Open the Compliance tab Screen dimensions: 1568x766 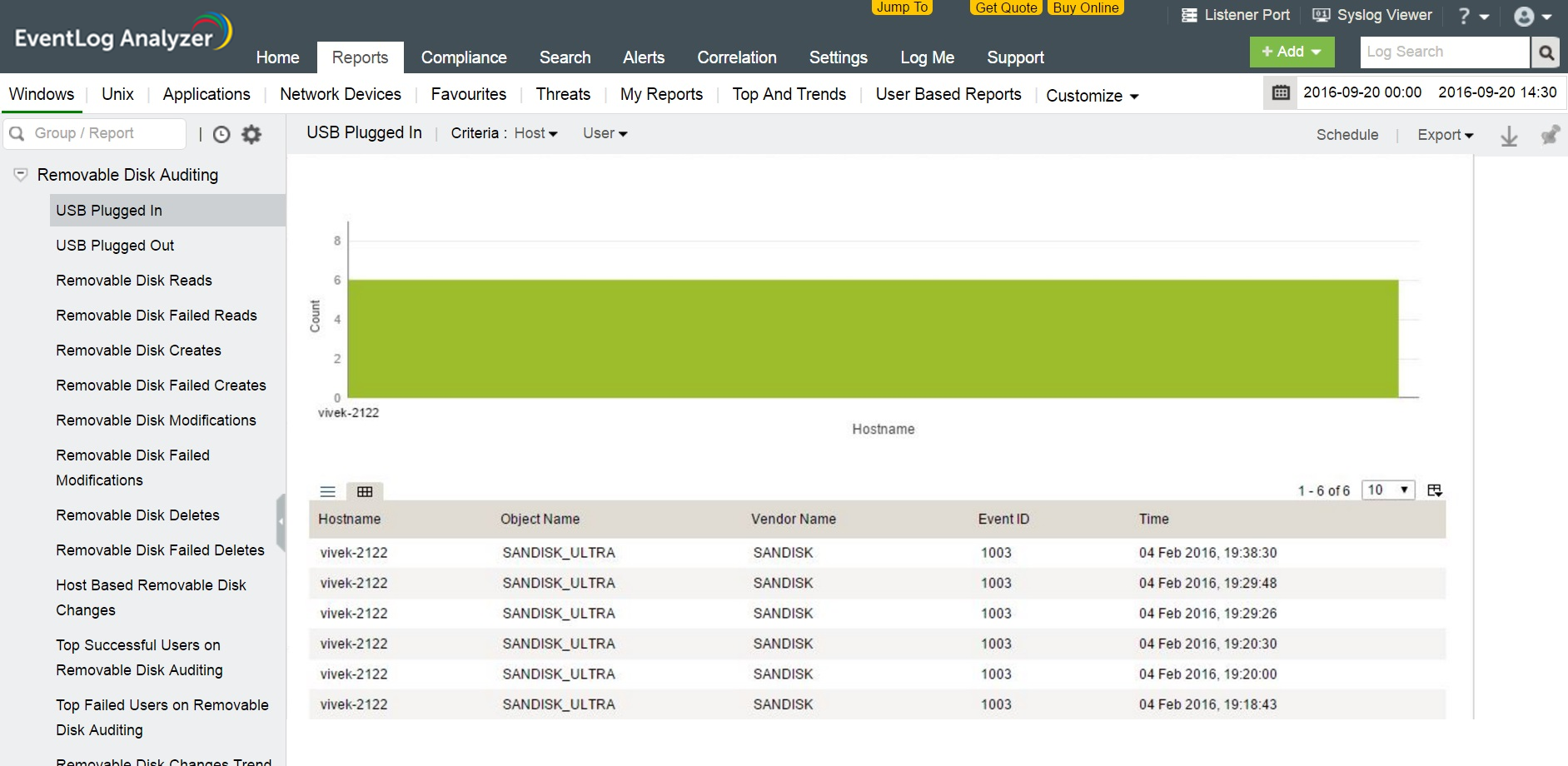point(463,57)
